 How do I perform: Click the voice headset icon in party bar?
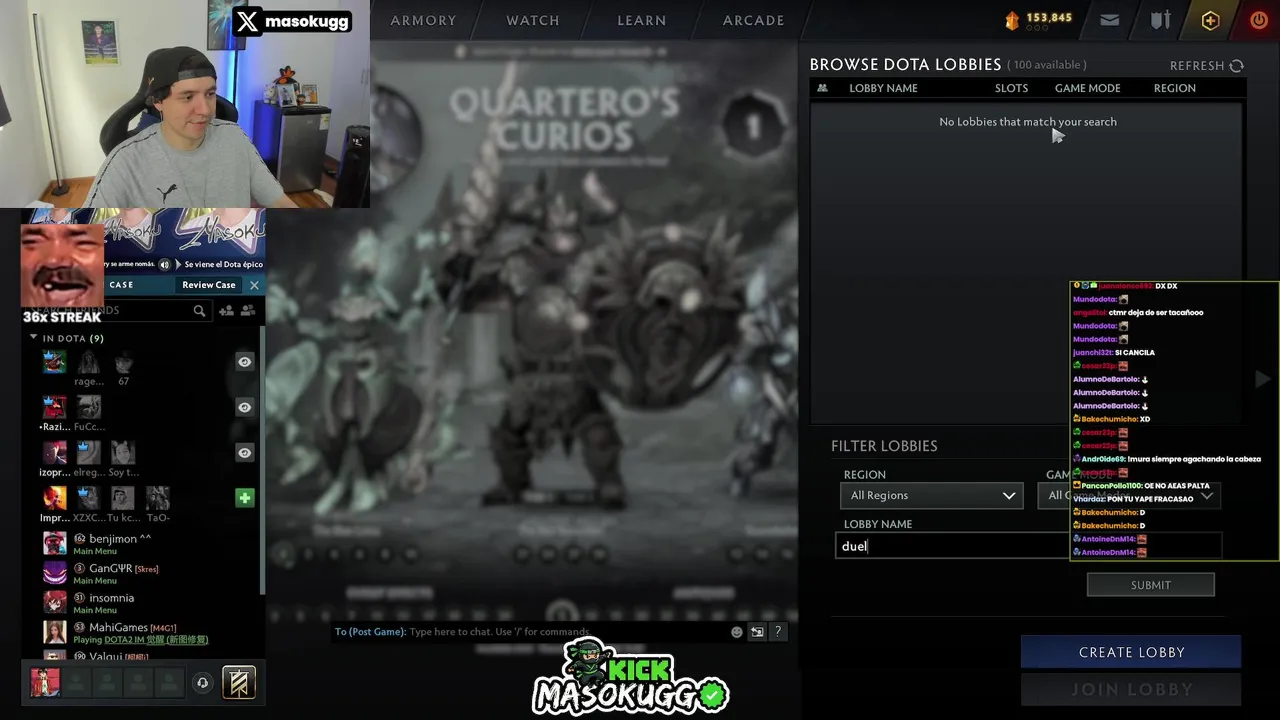click(x=202, y=683)
